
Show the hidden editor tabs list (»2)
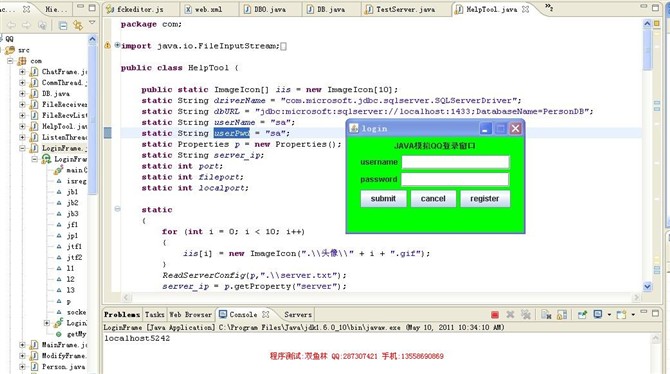(549, 7)
